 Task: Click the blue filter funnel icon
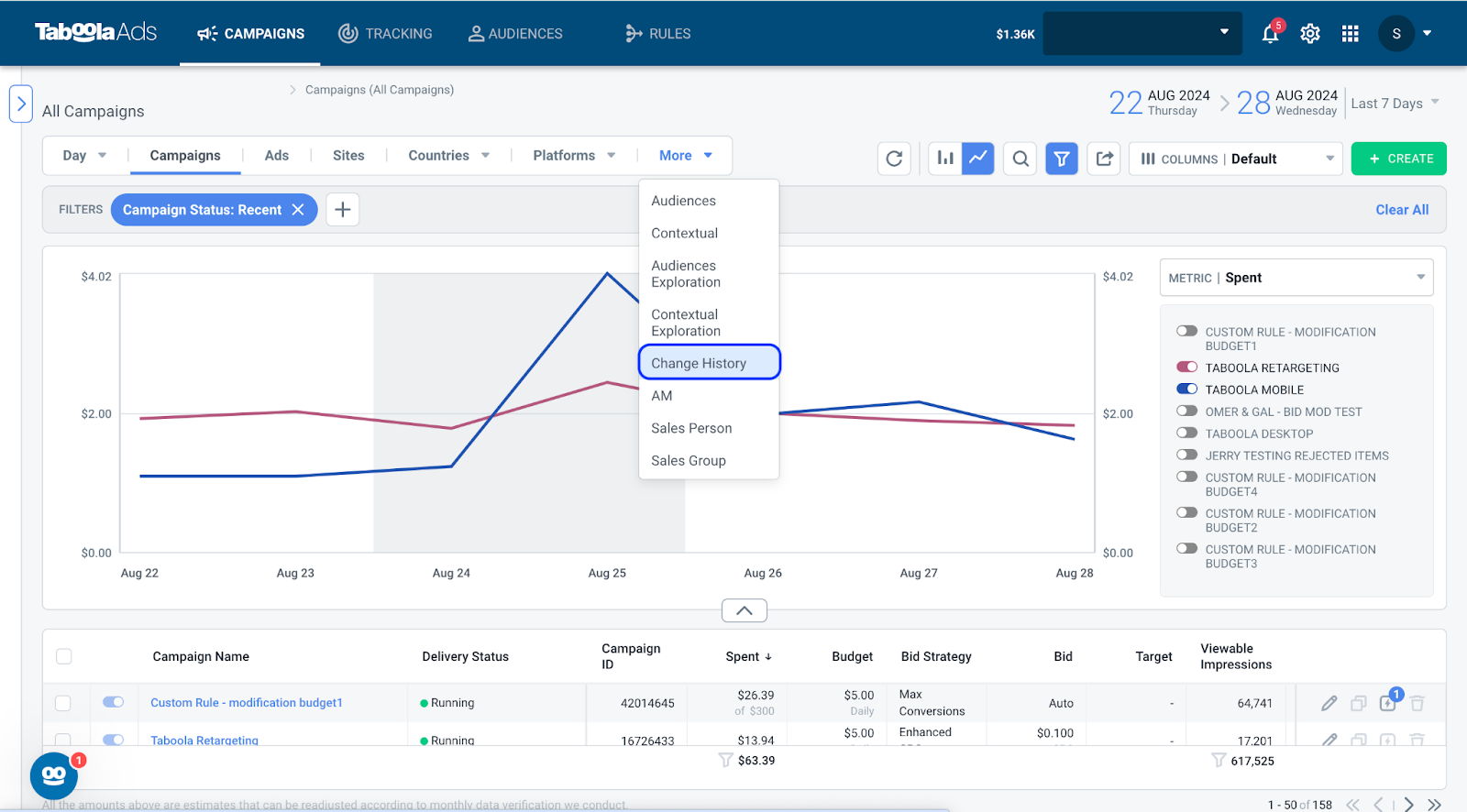1062,159
